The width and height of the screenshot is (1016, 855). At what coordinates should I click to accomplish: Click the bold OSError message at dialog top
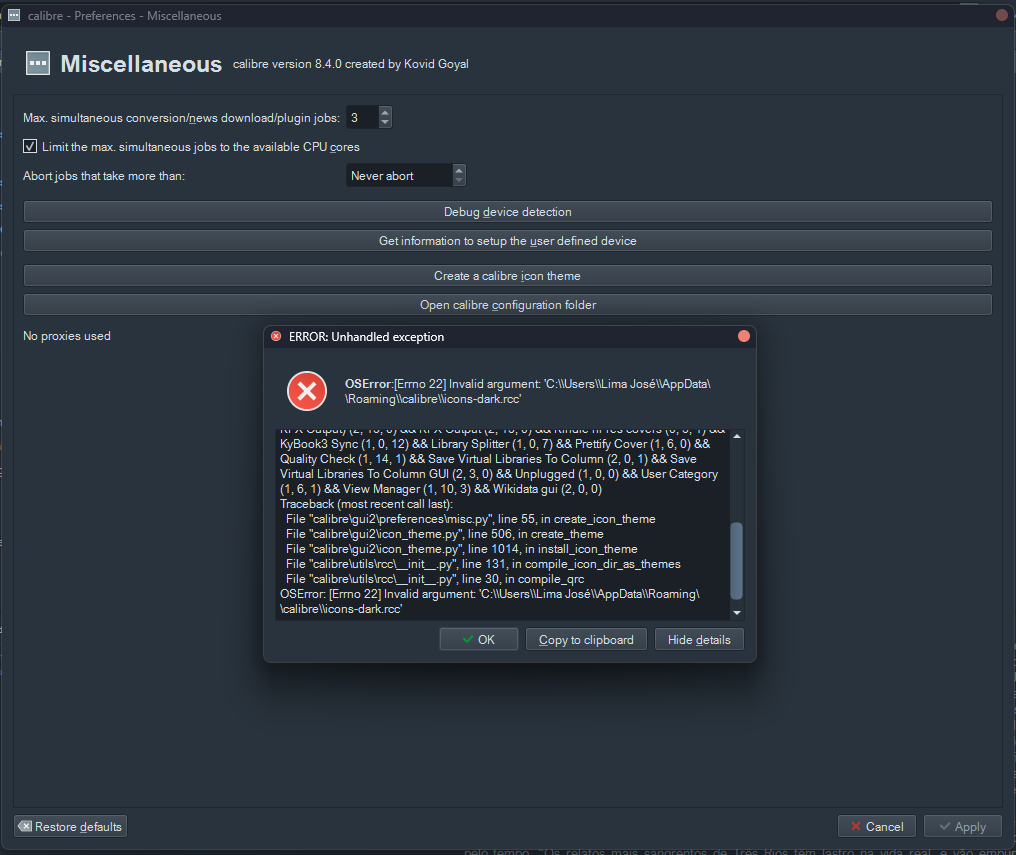pos(528,391)
